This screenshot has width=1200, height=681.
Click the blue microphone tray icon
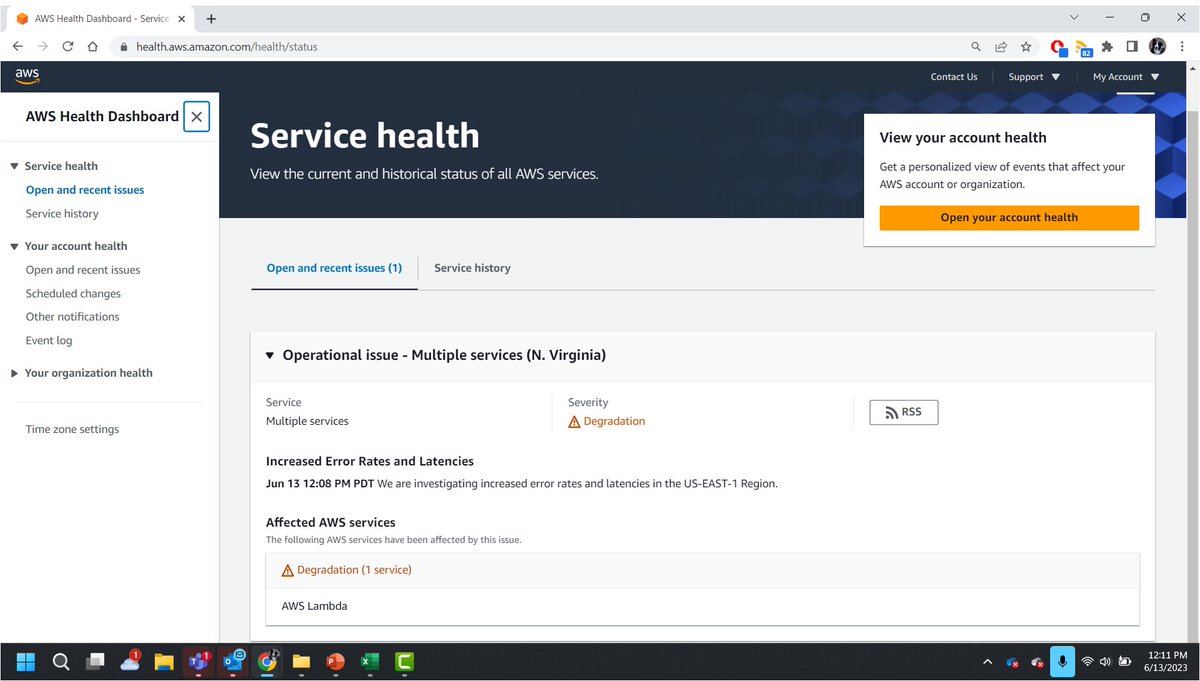click(1062, 661)
